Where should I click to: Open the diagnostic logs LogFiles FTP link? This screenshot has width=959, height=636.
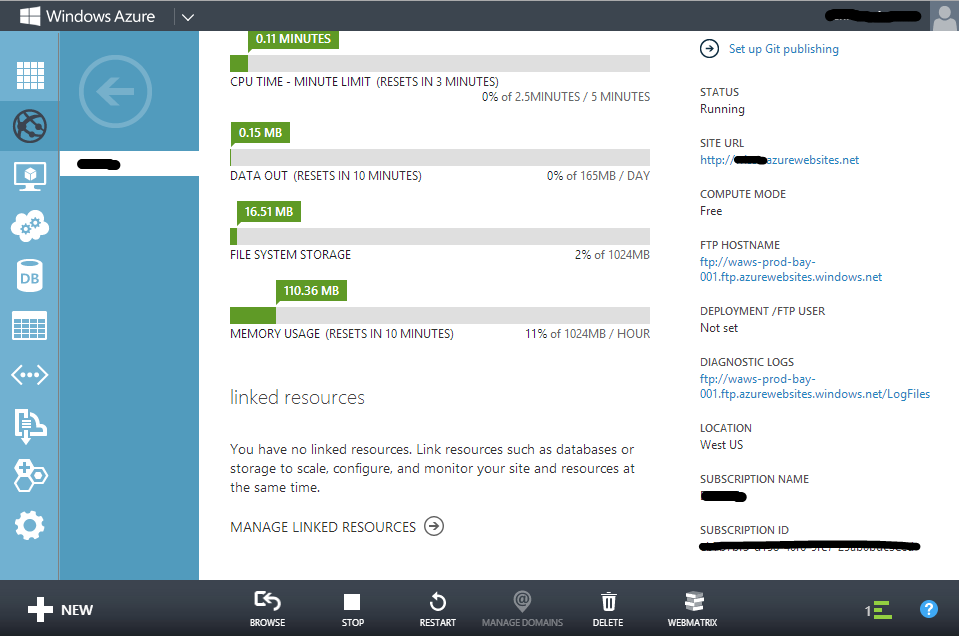point(815,386)
